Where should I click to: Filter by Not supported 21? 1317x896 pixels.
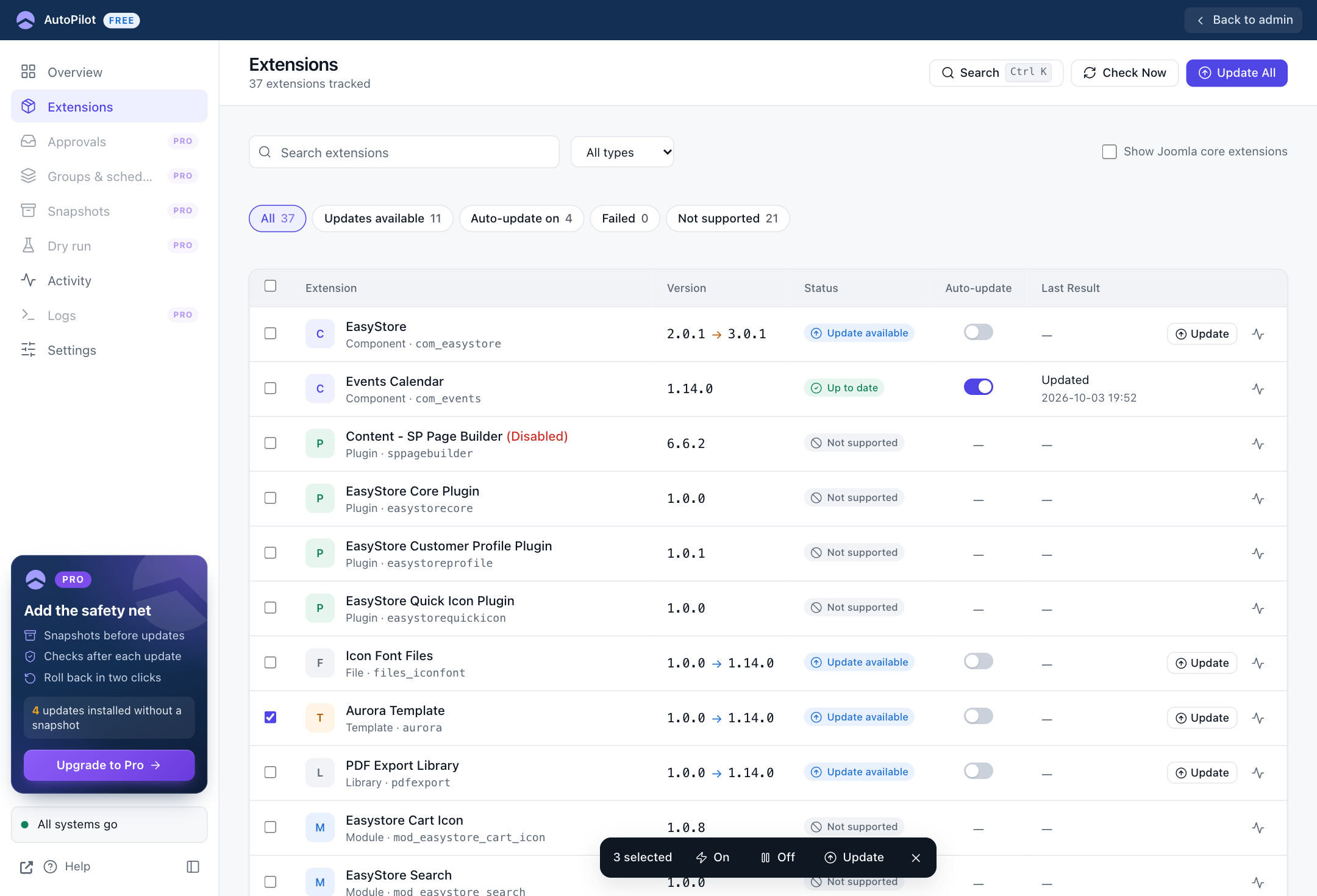pyautogui.click(x=728, y=218)
